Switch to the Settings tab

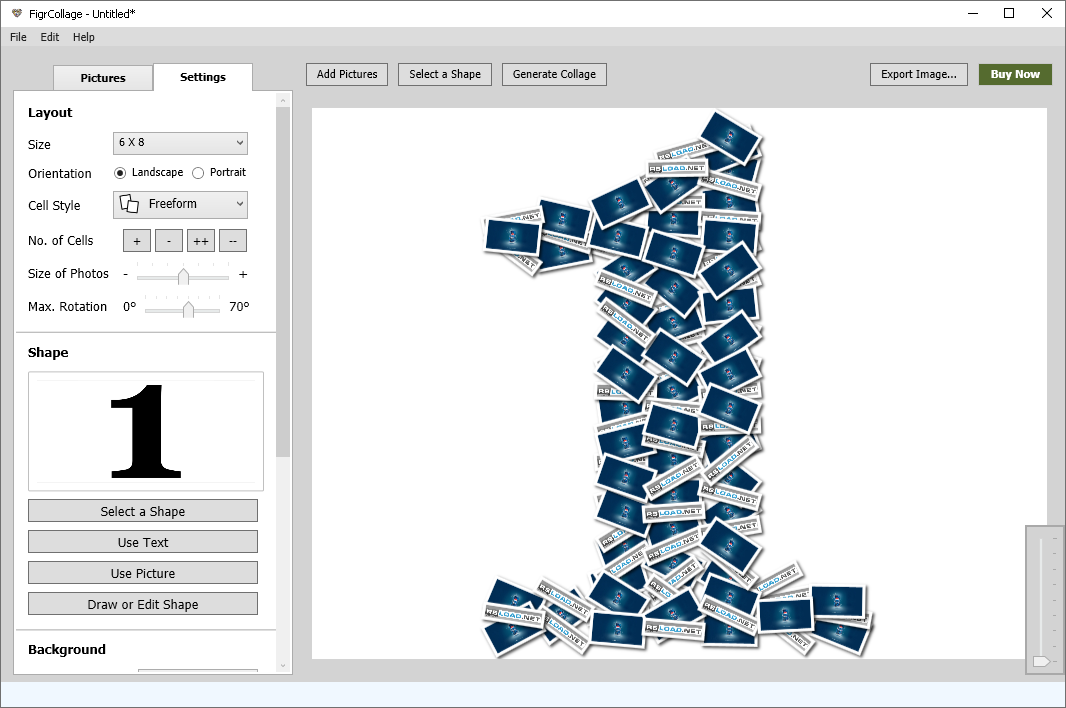tap(203, 77)
